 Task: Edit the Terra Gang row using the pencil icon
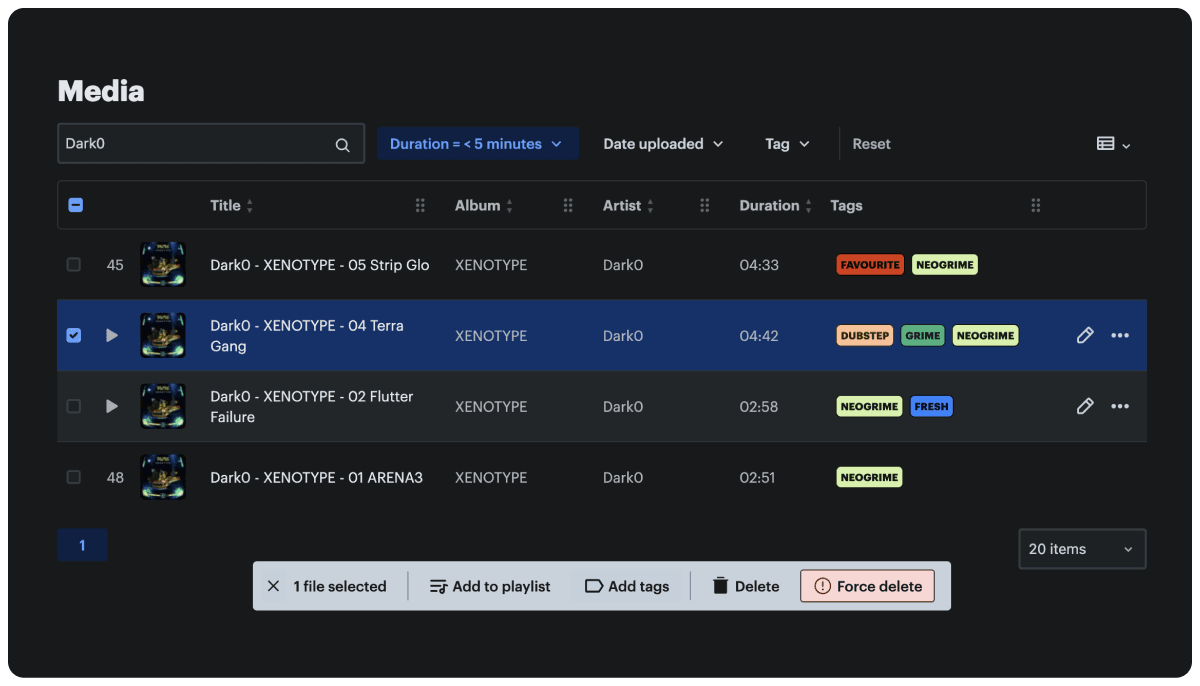[x=1085, y=335]
